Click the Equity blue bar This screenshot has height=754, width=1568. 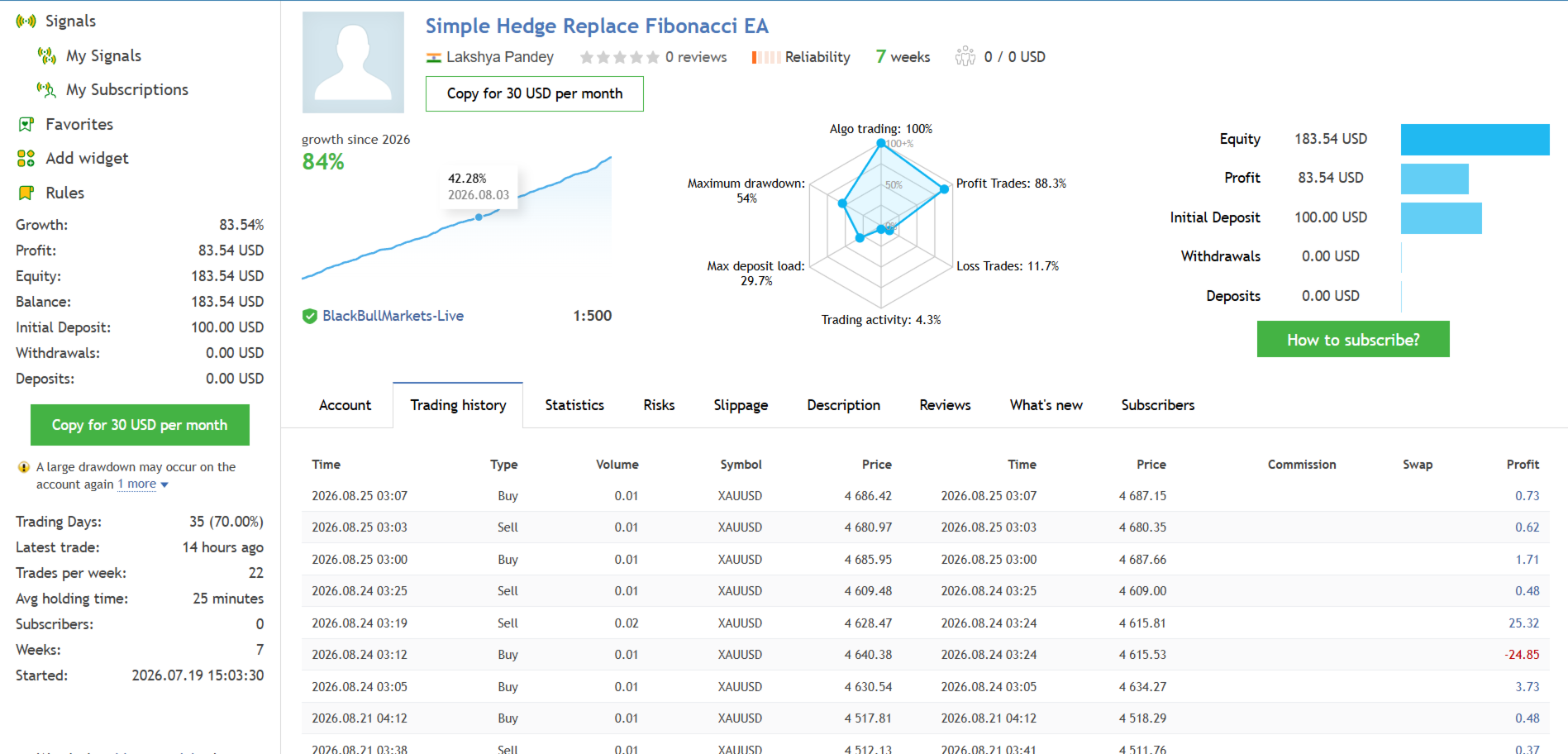pyautogui.click(x=1475, y=140)
